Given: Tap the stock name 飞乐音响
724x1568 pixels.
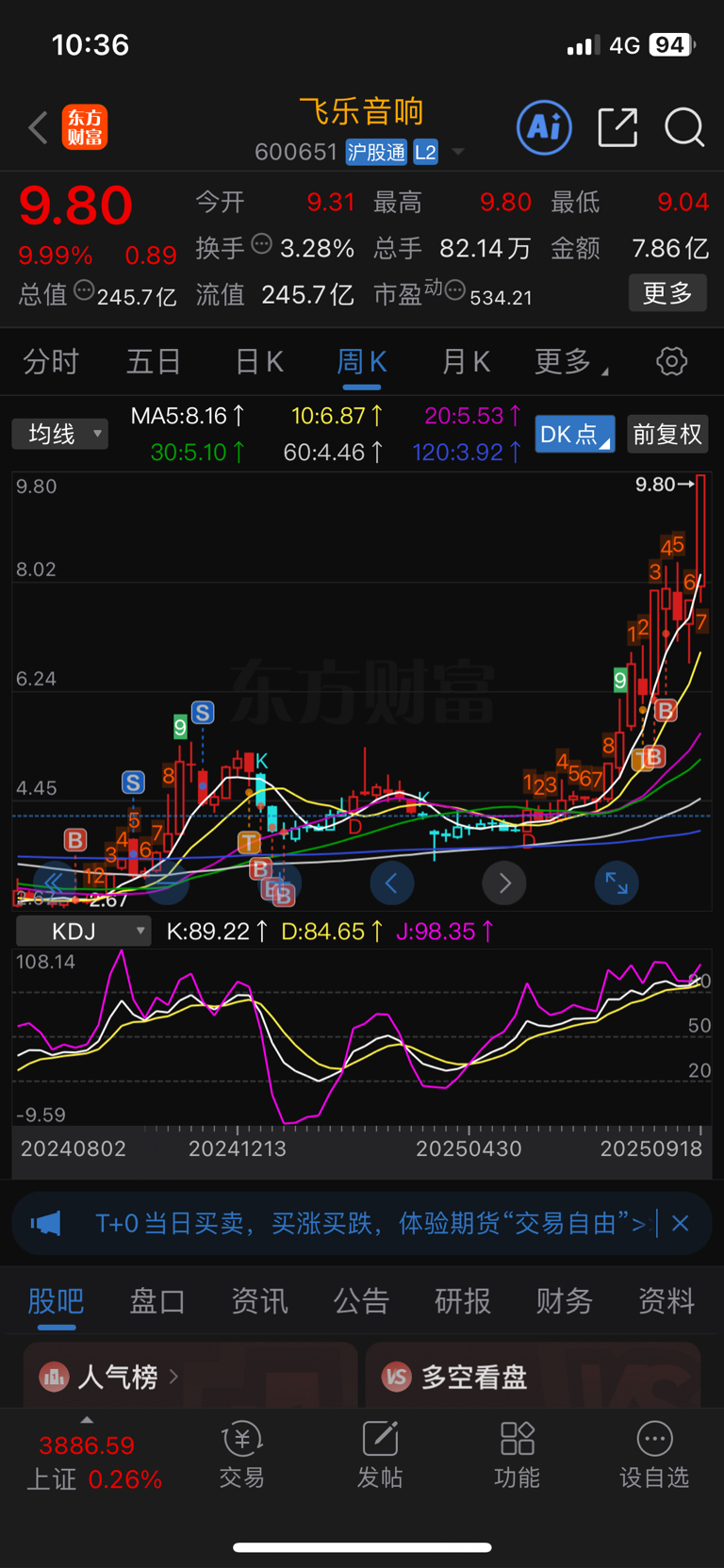Looking at the screenshot, I should [x=362, y=111].
